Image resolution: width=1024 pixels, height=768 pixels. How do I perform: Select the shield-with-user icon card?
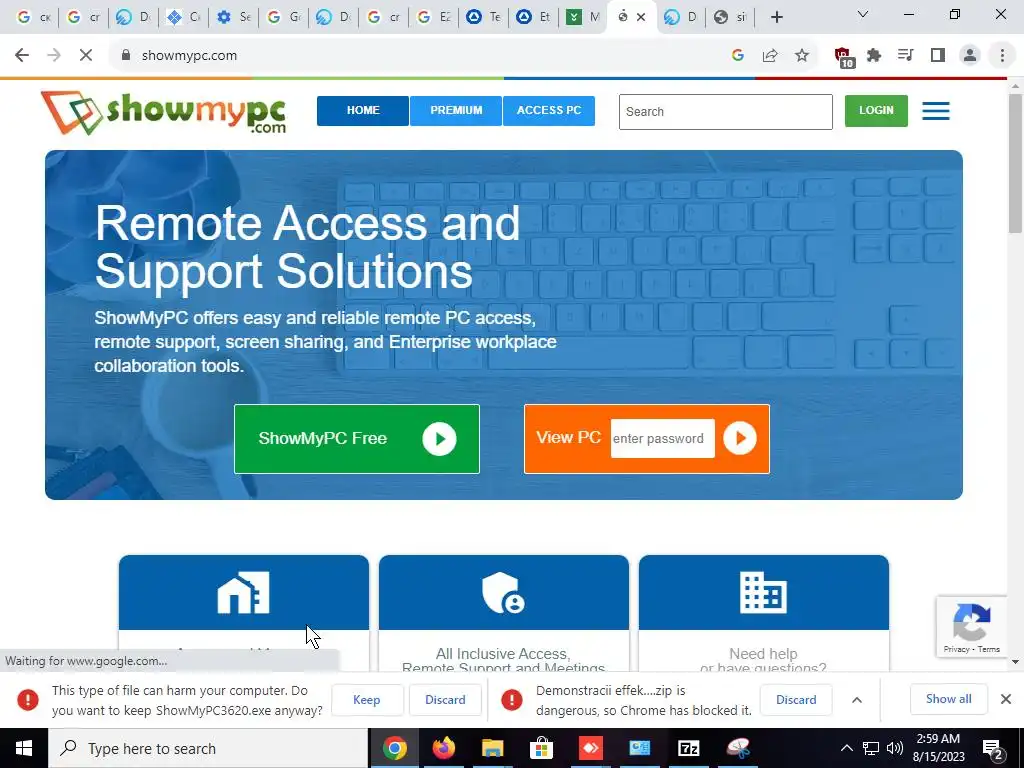(x=503, y=593)
